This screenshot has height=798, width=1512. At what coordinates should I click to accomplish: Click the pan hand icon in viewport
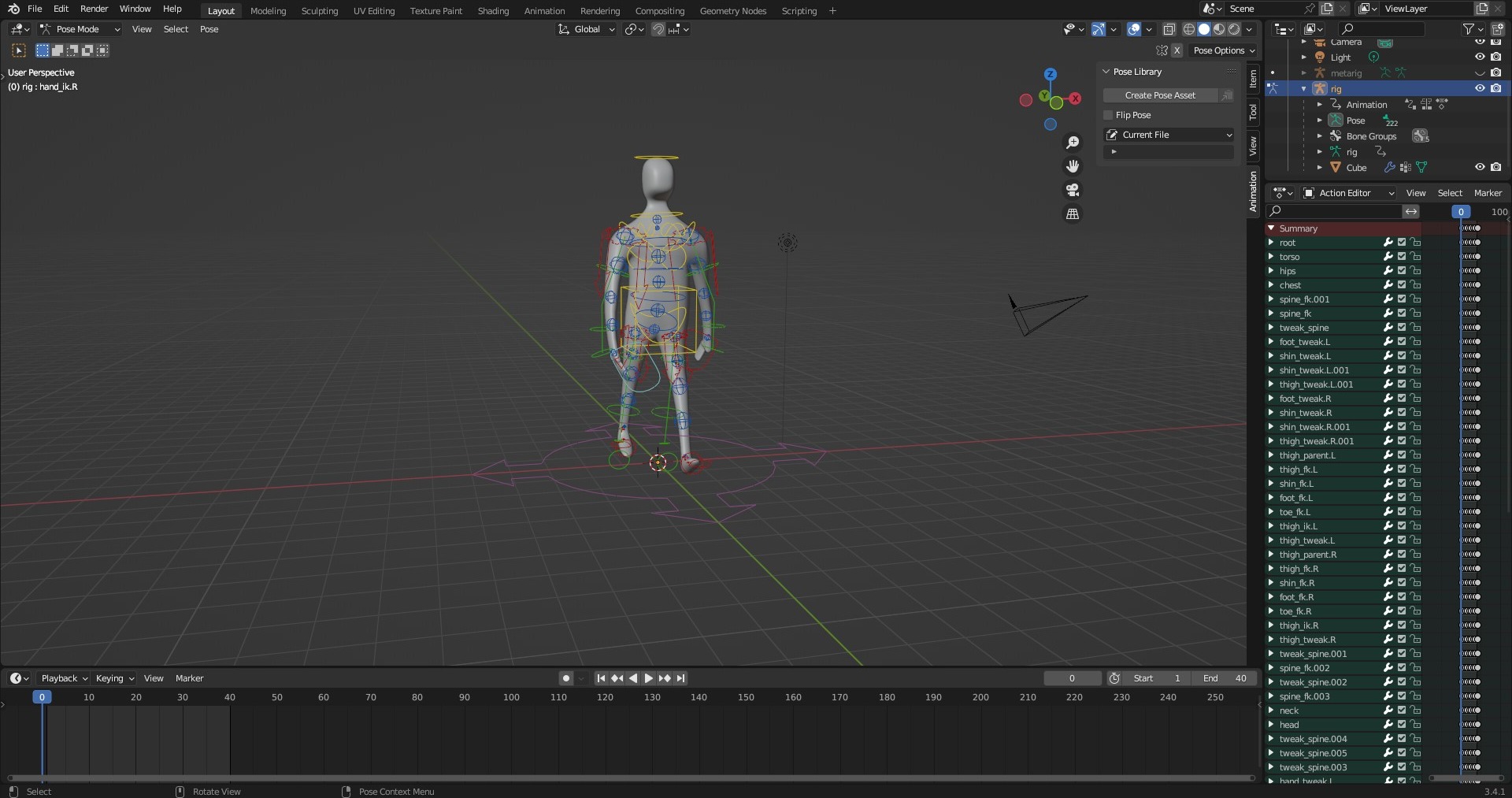pyautogui.click(x=1073, y=166)
